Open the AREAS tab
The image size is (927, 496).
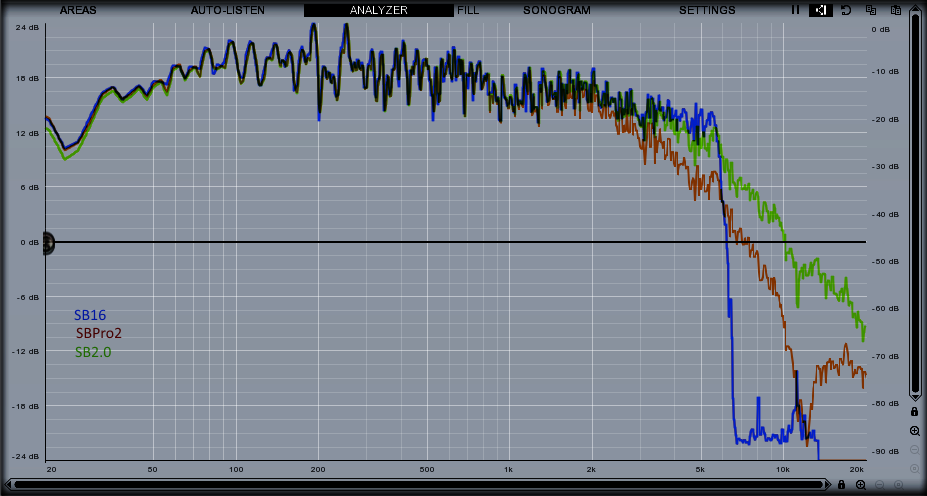(78, 10)
